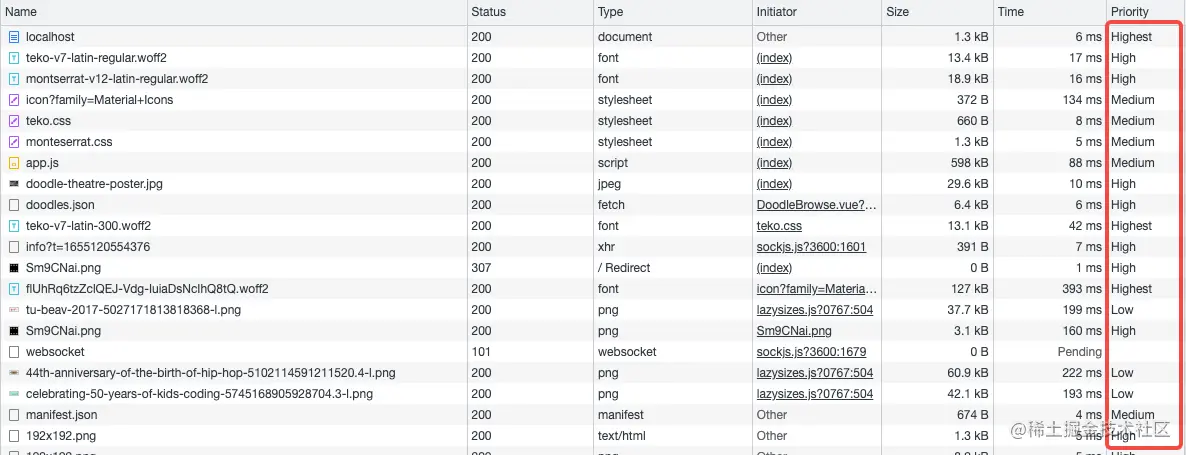Image resolution: width=1186 pixels, height=455 pixels.
Task: Follow the sockjs.js?3600:1679 initiator link
Action: click(x=811, y=352)
